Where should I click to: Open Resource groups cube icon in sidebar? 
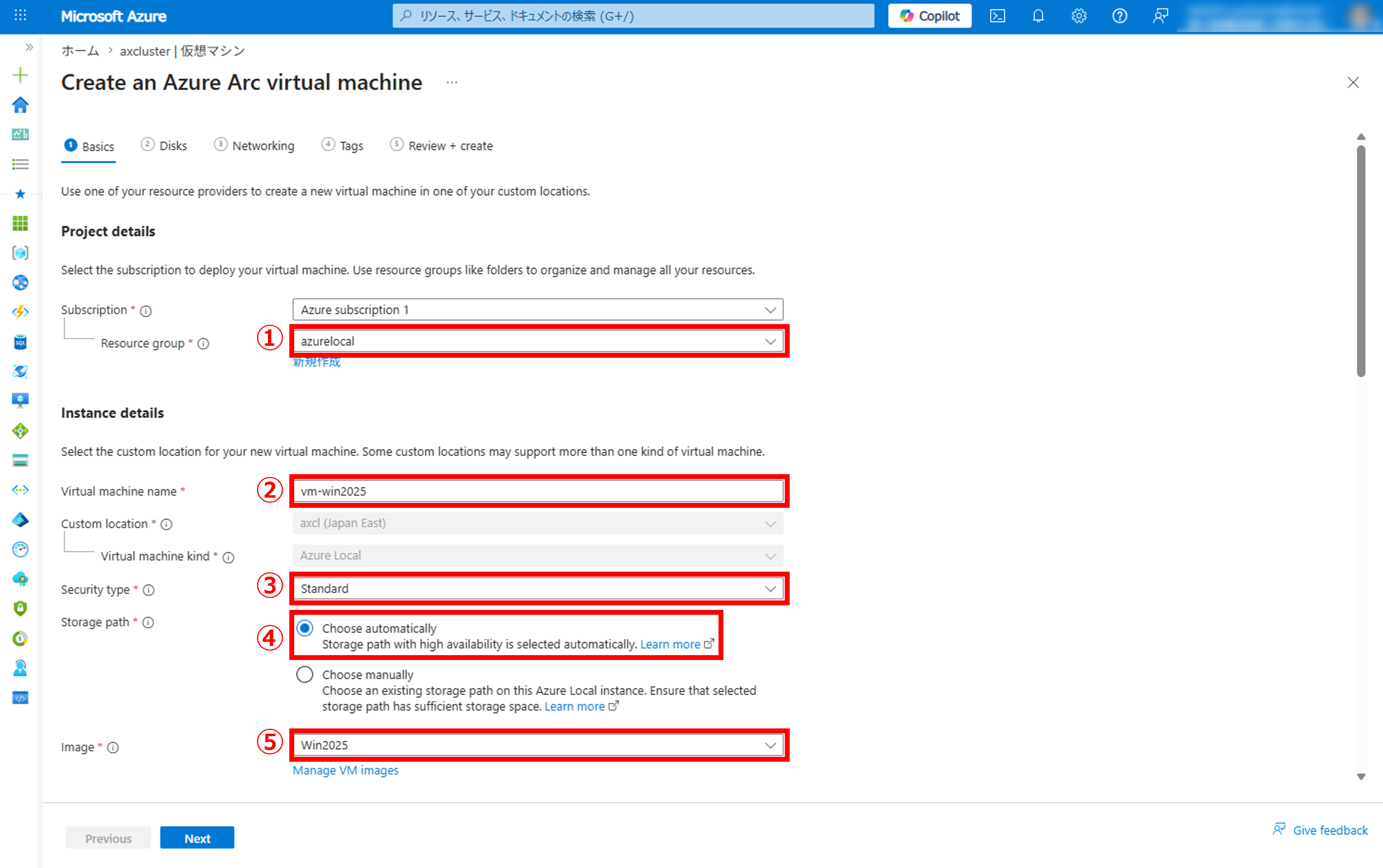(x=20, y=253)
